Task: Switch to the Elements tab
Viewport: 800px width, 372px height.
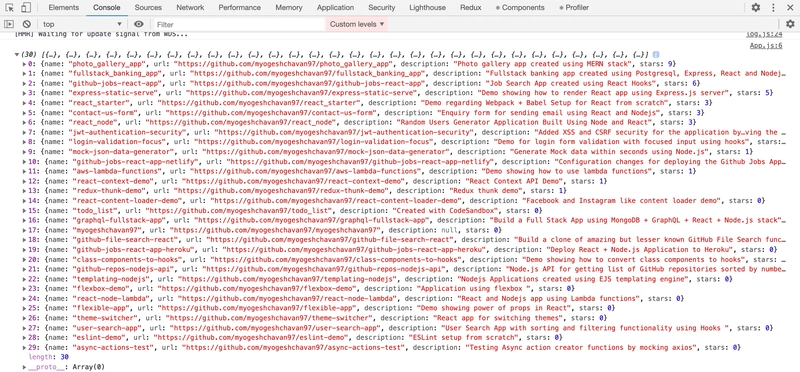Action: pyautogui.click(x=64, y=8)
